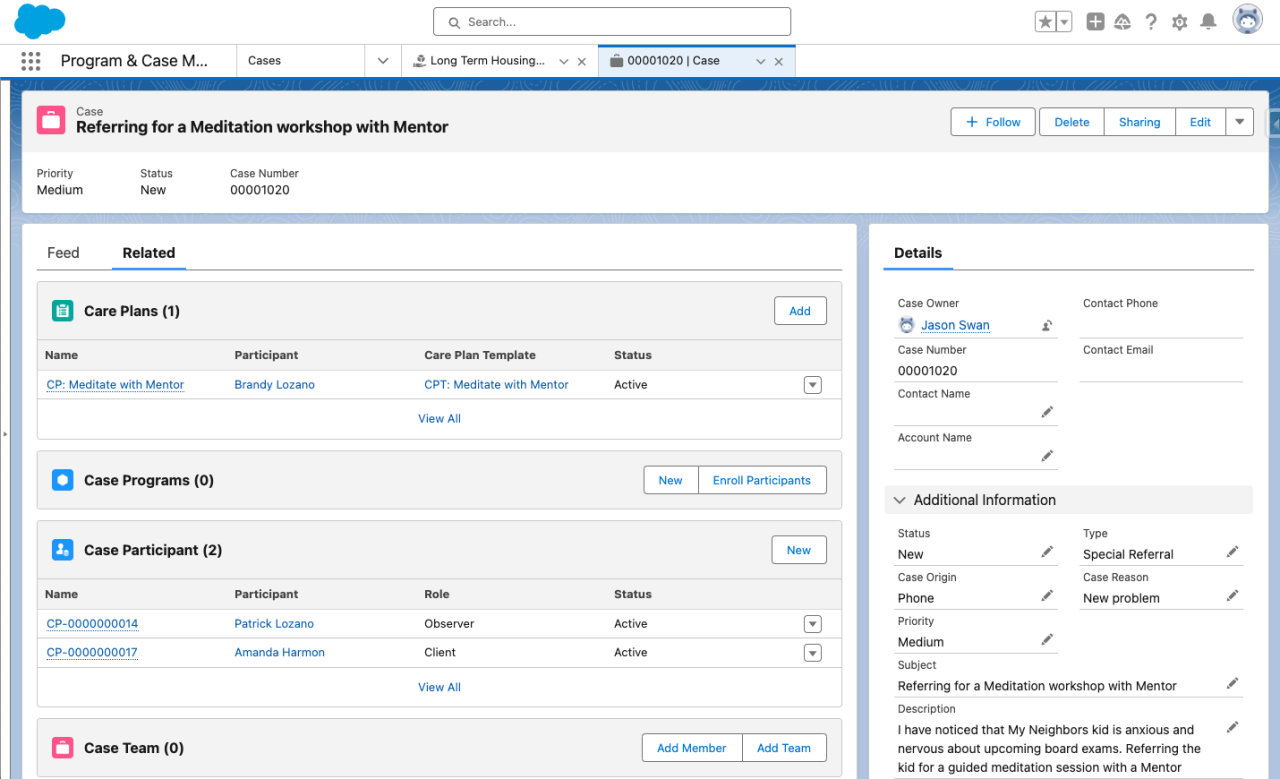Edit the Priority field pencil
Image resolution: width=1280 pixels, height=779 pixels.
pos(1047,640)
